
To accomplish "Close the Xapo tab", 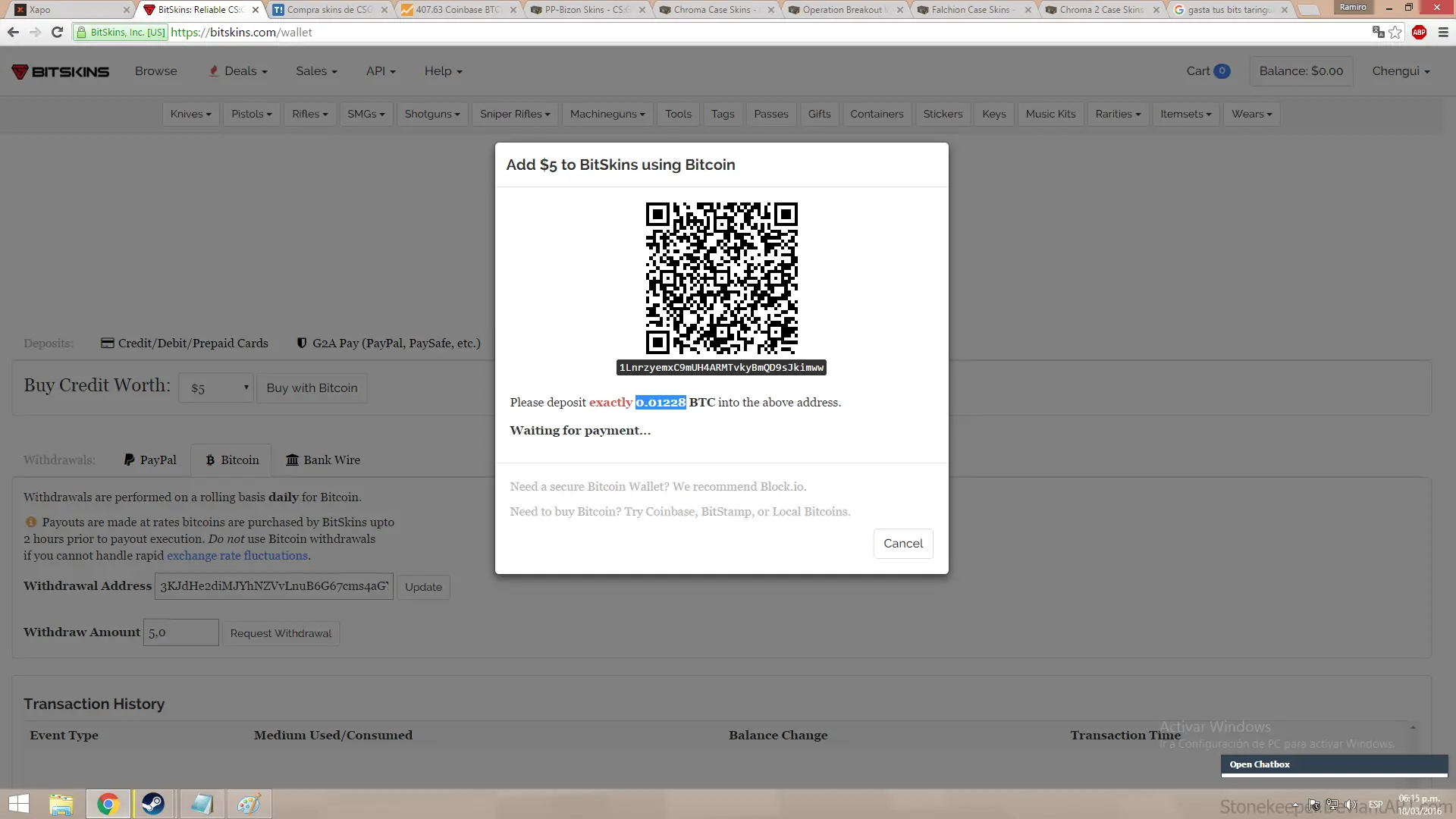I will pyautogui.click(x=127, y=10).
